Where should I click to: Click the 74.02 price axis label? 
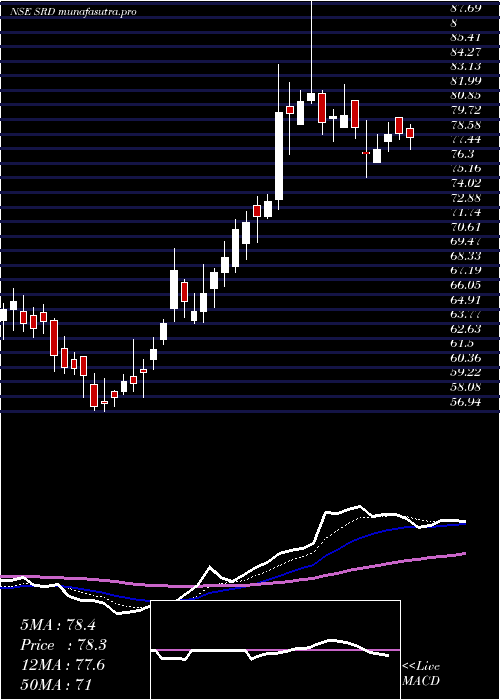coord(466,183)
